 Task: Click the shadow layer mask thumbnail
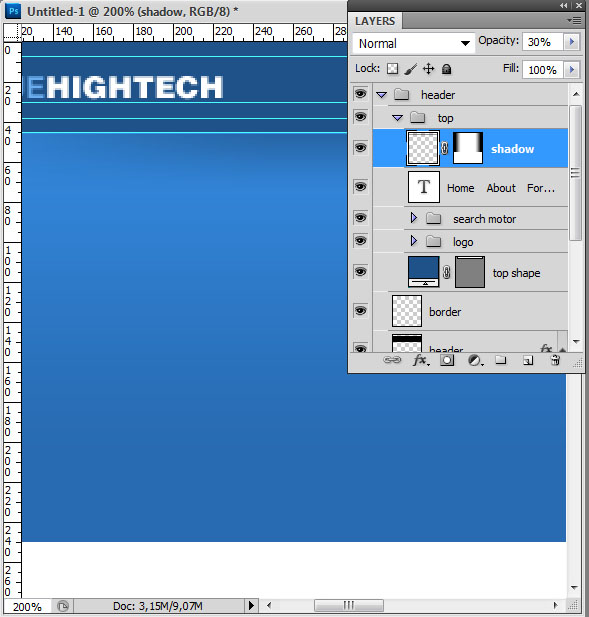[x=468, y=148]
